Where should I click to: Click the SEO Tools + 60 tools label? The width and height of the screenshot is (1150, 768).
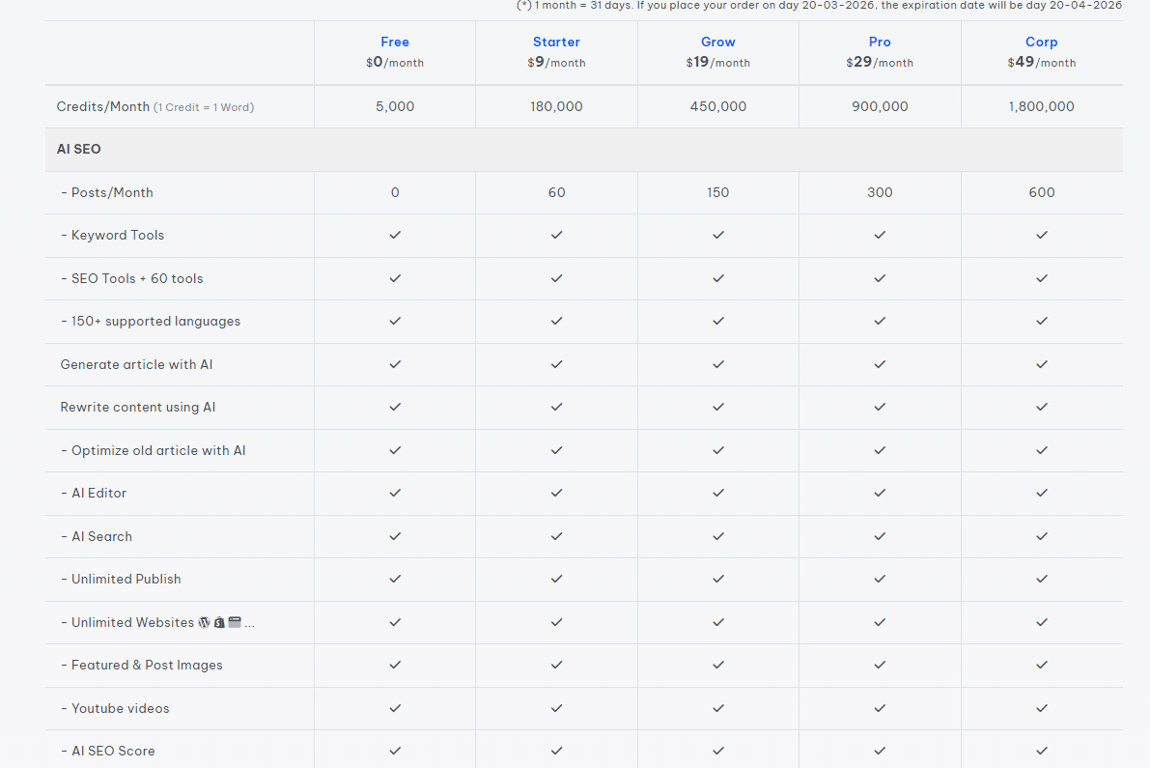(132, 278)
